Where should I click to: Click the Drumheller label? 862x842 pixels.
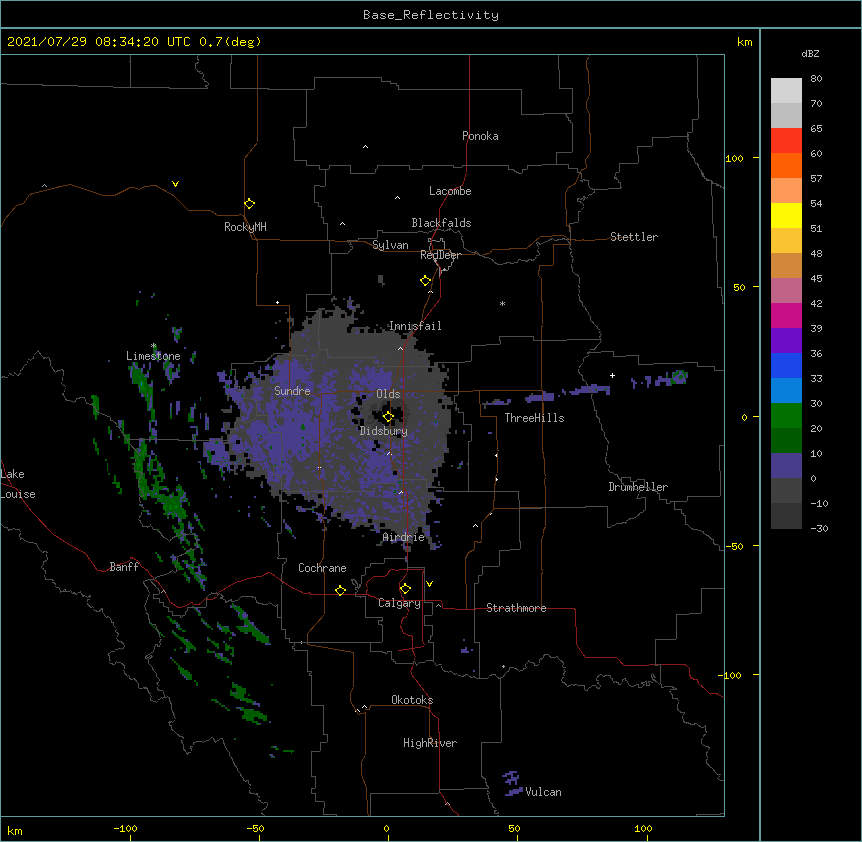coord(638,487)
